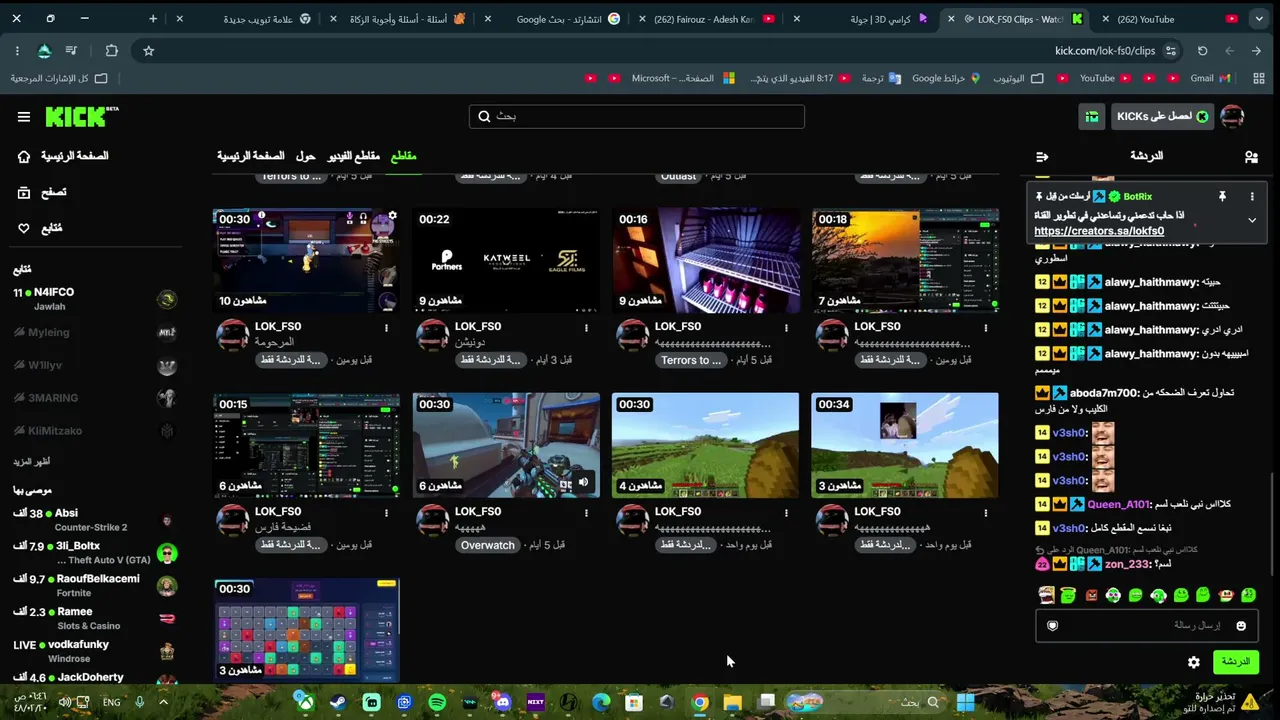Click the pin icon on BotRix message
This screenshot has height=720, width=1280.
click(1222, 197)
